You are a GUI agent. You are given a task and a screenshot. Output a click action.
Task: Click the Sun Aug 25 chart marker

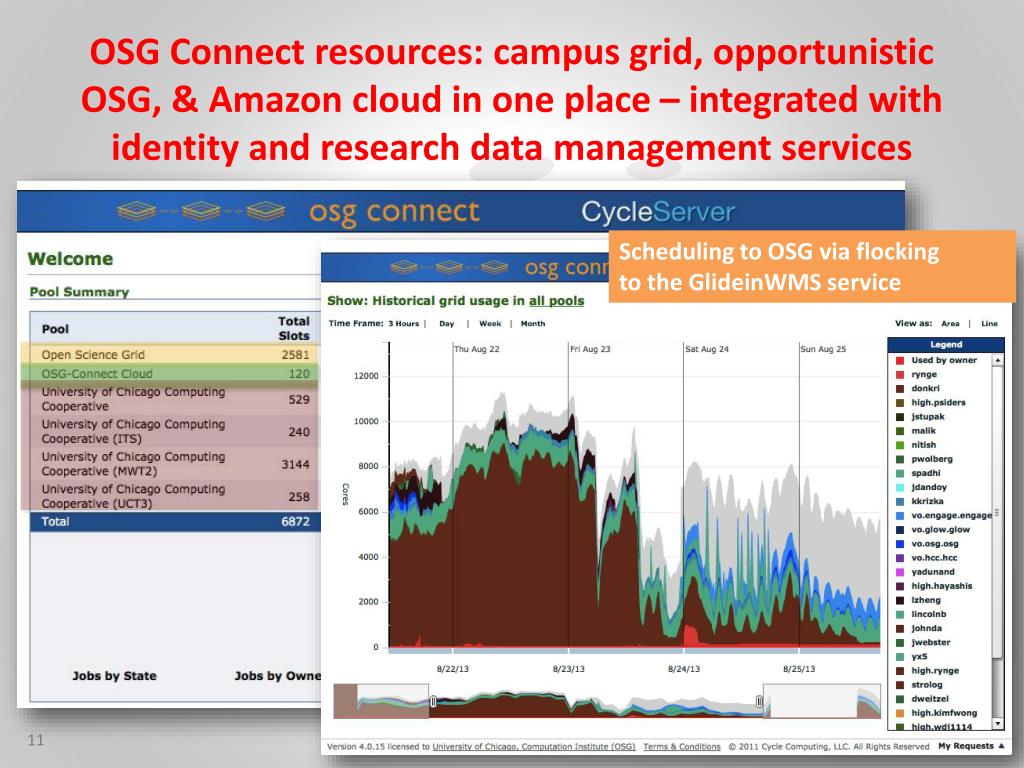point(823,349)
